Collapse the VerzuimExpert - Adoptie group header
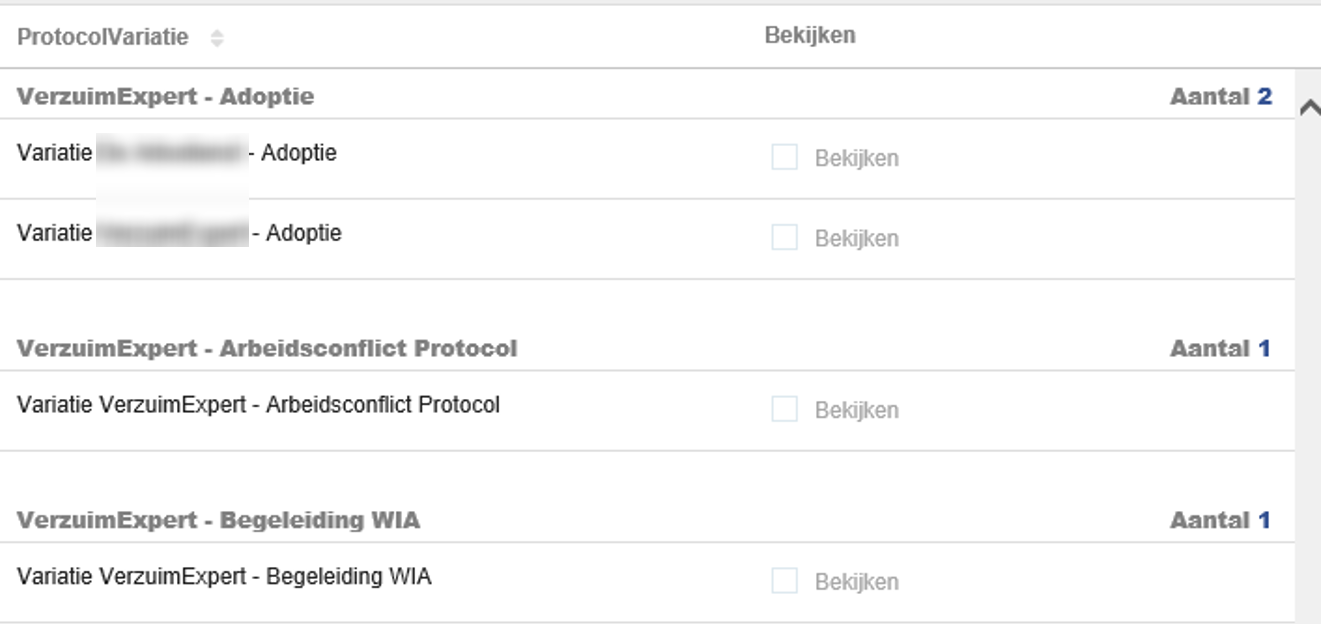 click(x=165, y=96)
